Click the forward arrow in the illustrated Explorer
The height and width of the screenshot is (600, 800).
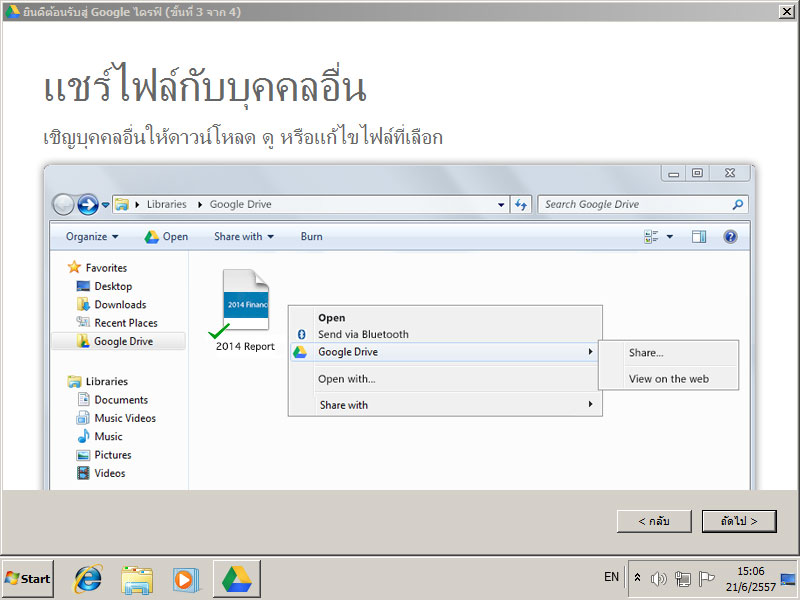[88, 205]
